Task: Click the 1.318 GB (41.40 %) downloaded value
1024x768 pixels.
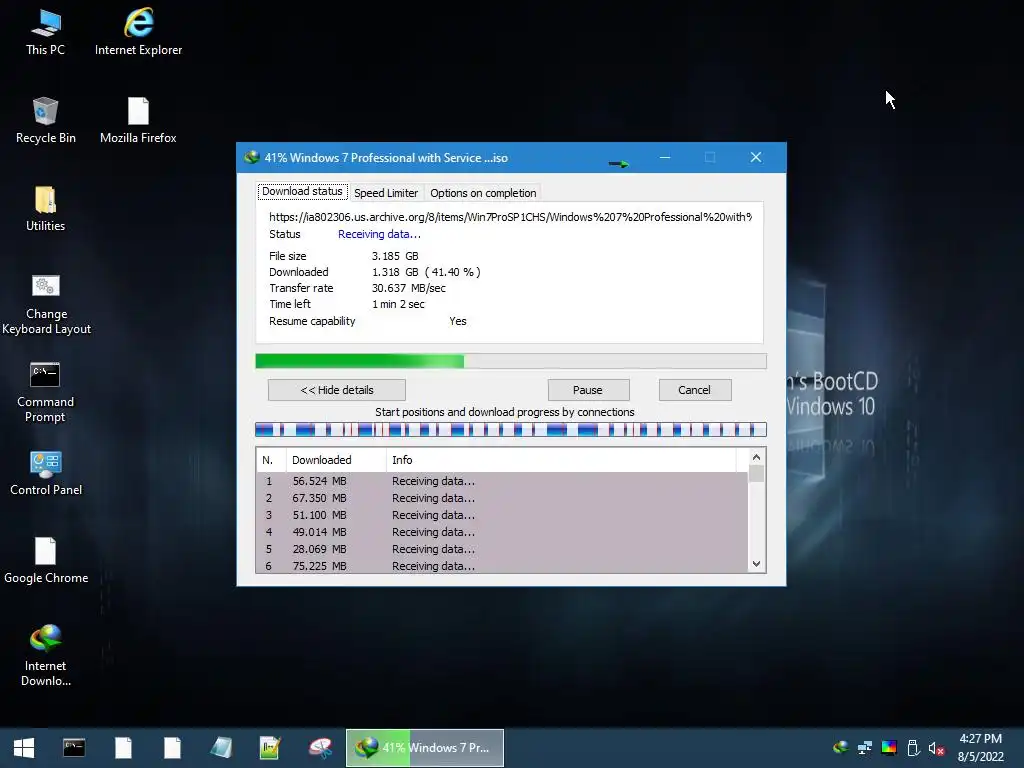Action: pos(426,272)
